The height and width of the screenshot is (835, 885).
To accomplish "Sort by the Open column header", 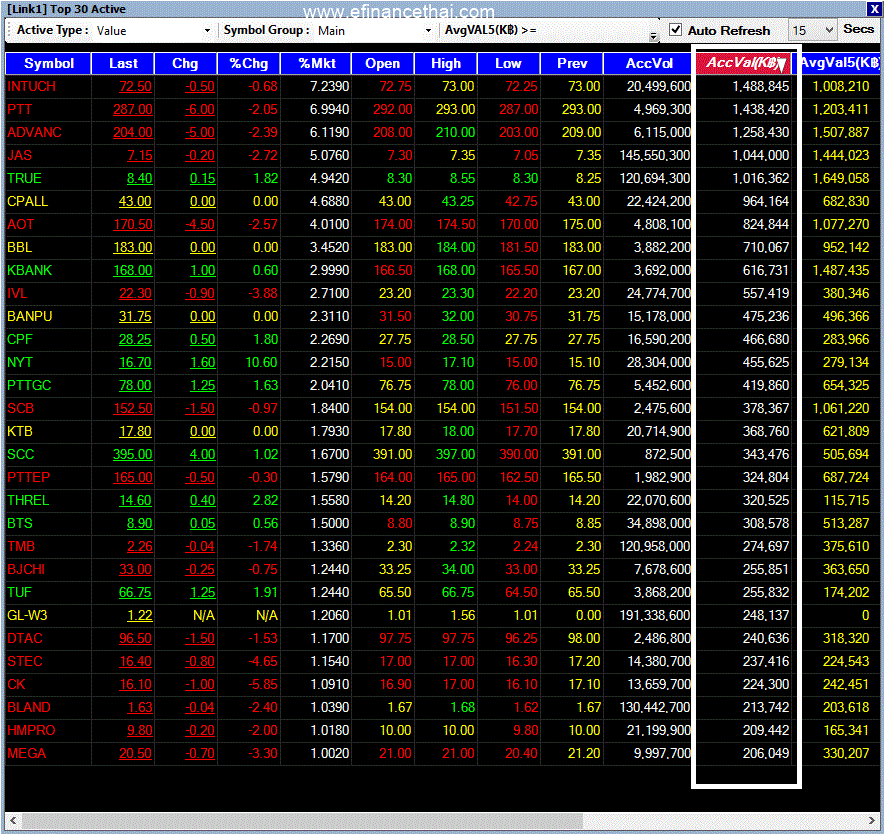I will pyautogui.click(x=383, y=63).
